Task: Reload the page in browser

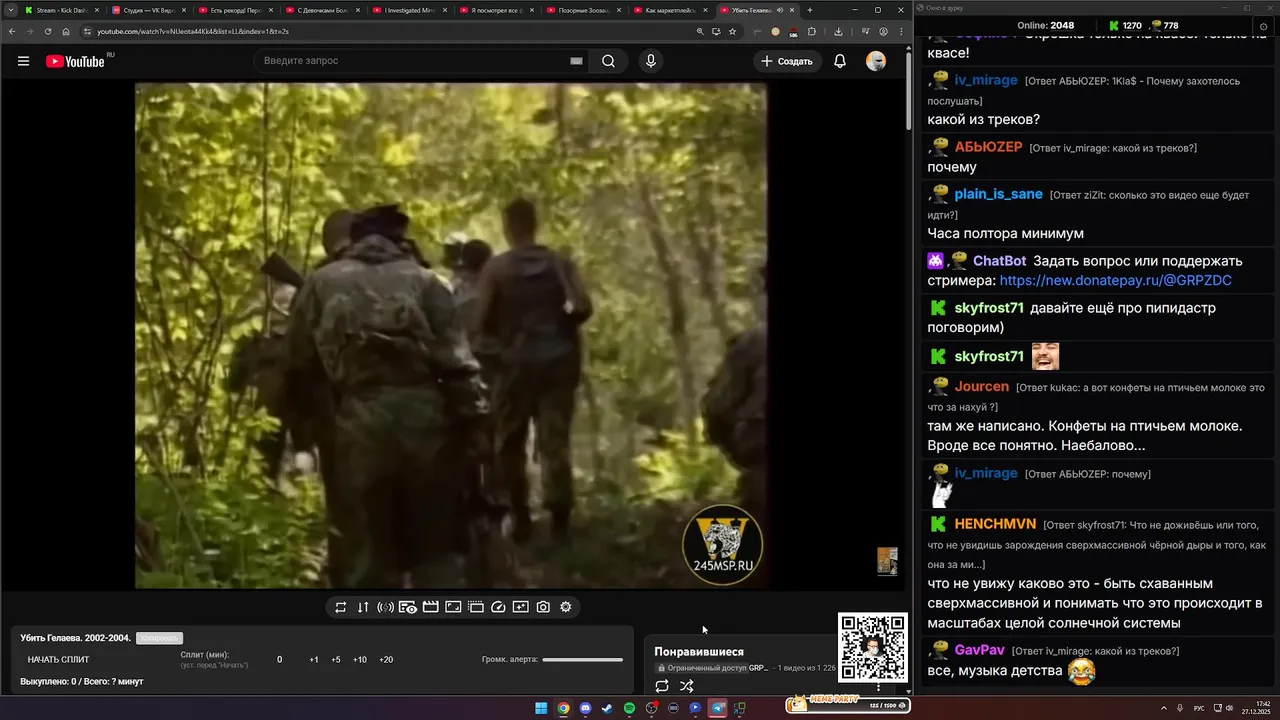Action: pyautogui.click(x=48, y=31)
